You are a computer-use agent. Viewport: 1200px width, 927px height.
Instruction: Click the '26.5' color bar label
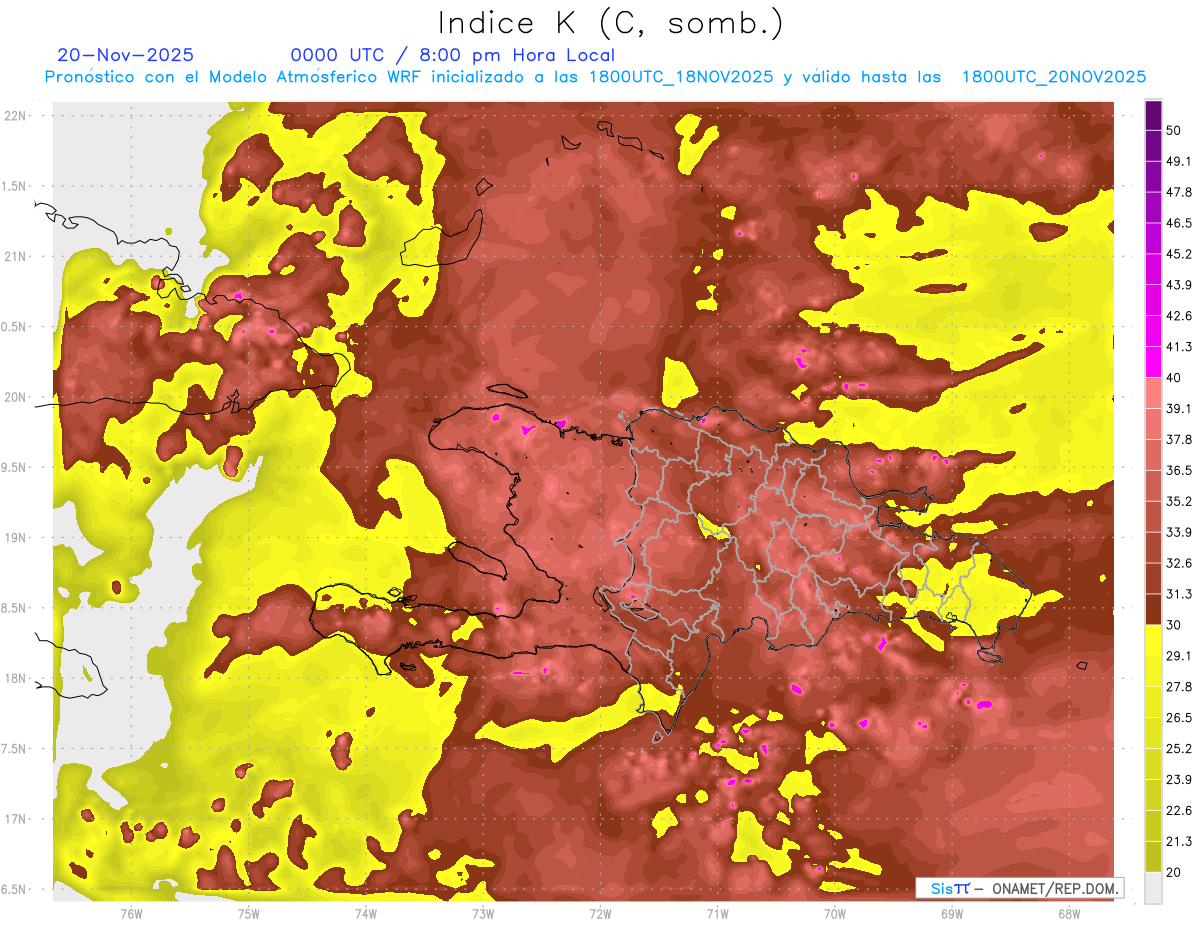coord(1179,718)
